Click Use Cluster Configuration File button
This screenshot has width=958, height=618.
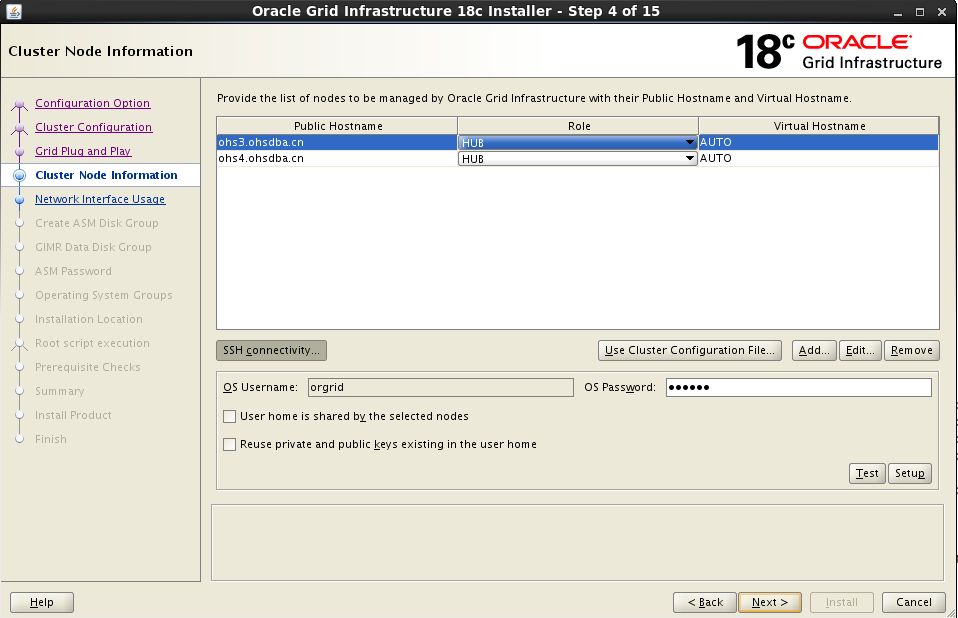point(690,351)
